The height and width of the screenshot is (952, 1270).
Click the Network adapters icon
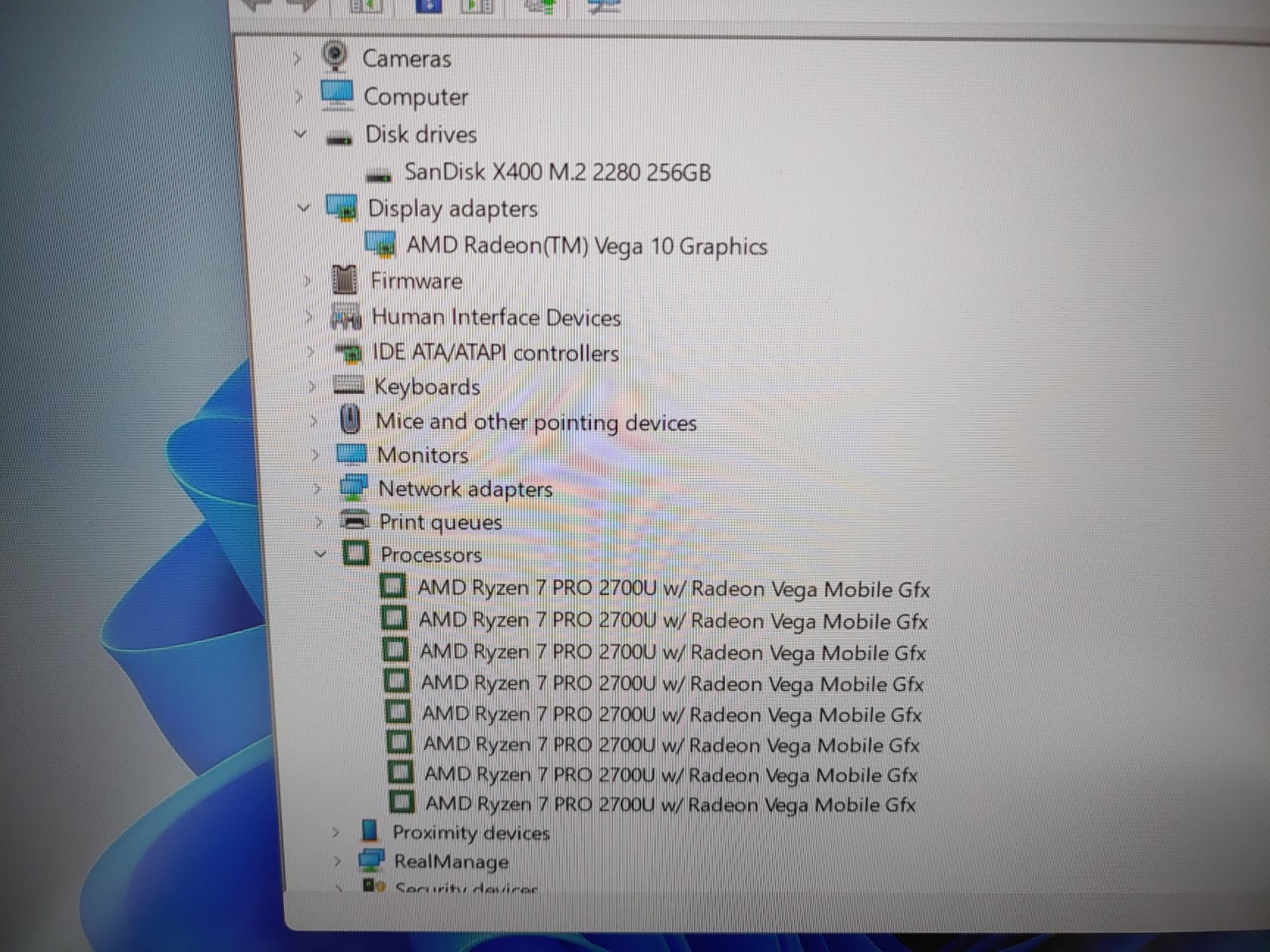click(354, 487)
